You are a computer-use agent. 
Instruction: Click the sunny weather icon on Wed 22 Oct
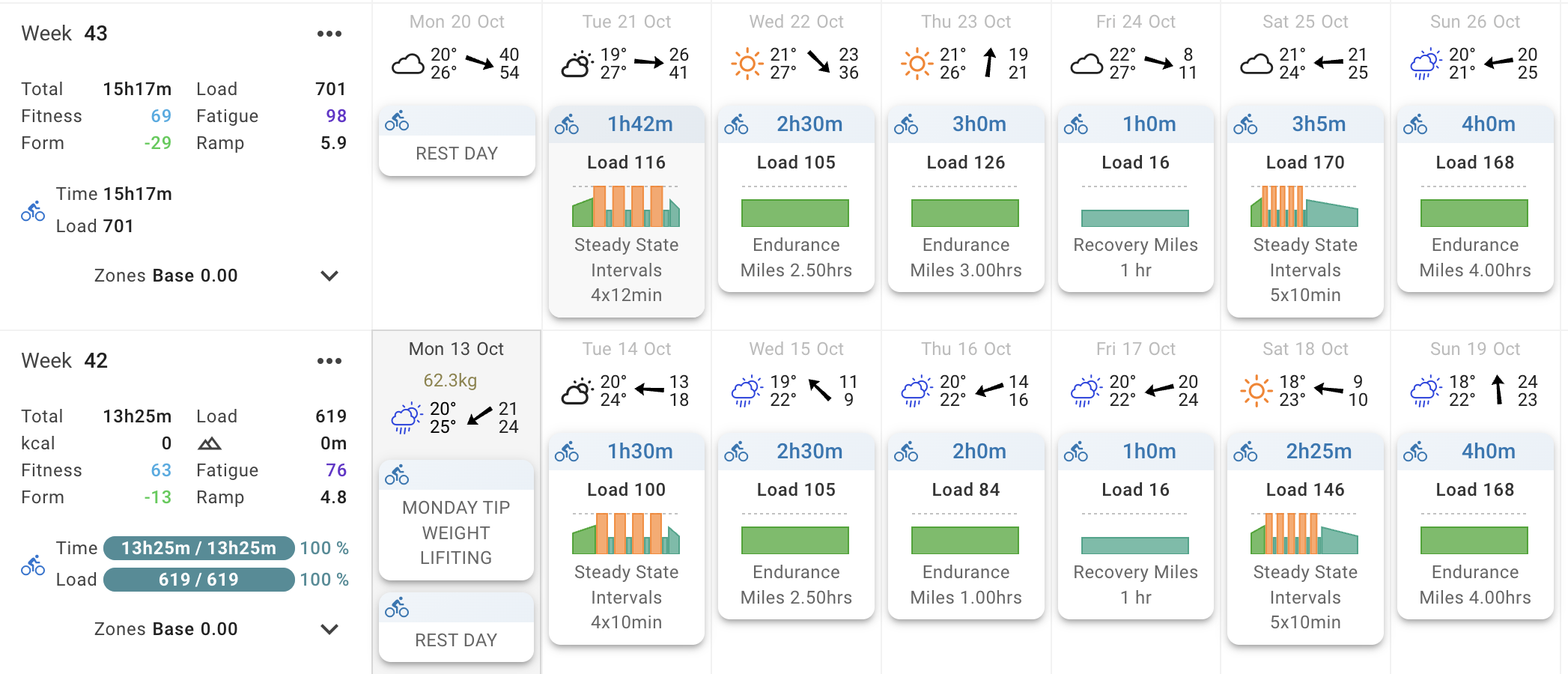[747, 64]
